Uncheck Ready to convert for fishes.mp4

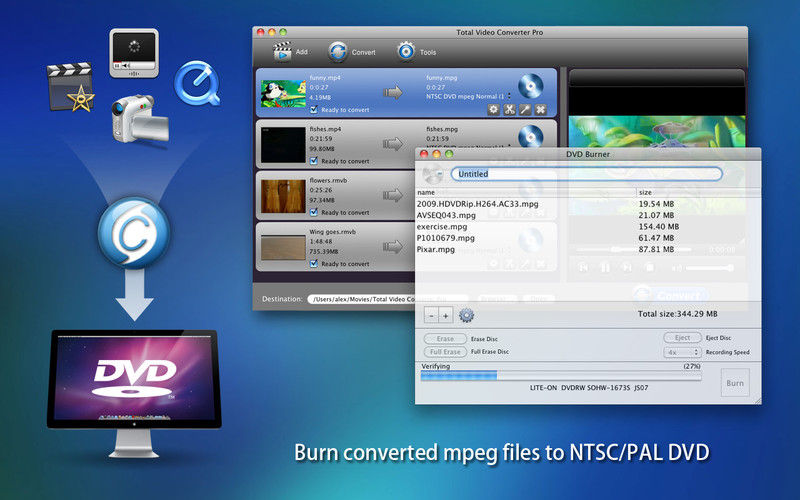tap(314, 161)
